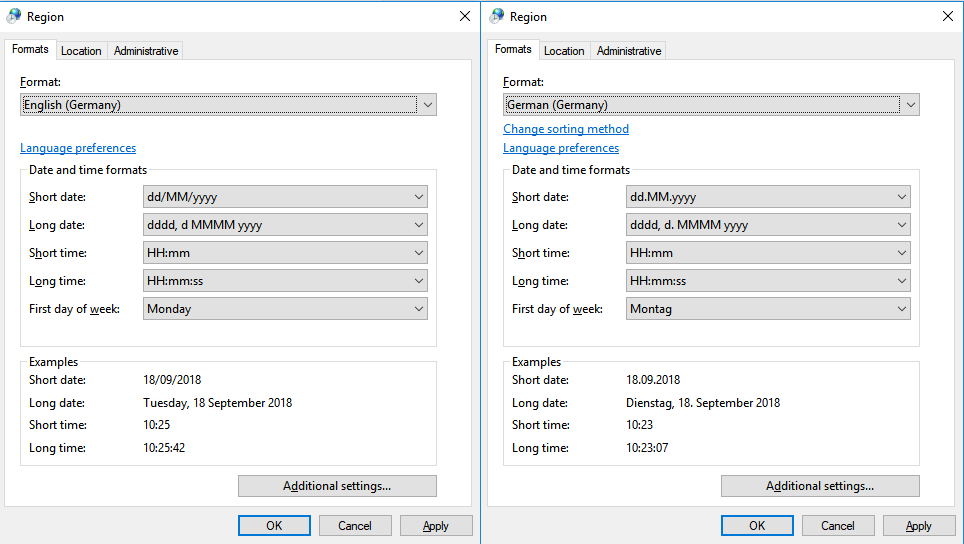Switch to Location tab in the left dialog

[x=81, y=51]
